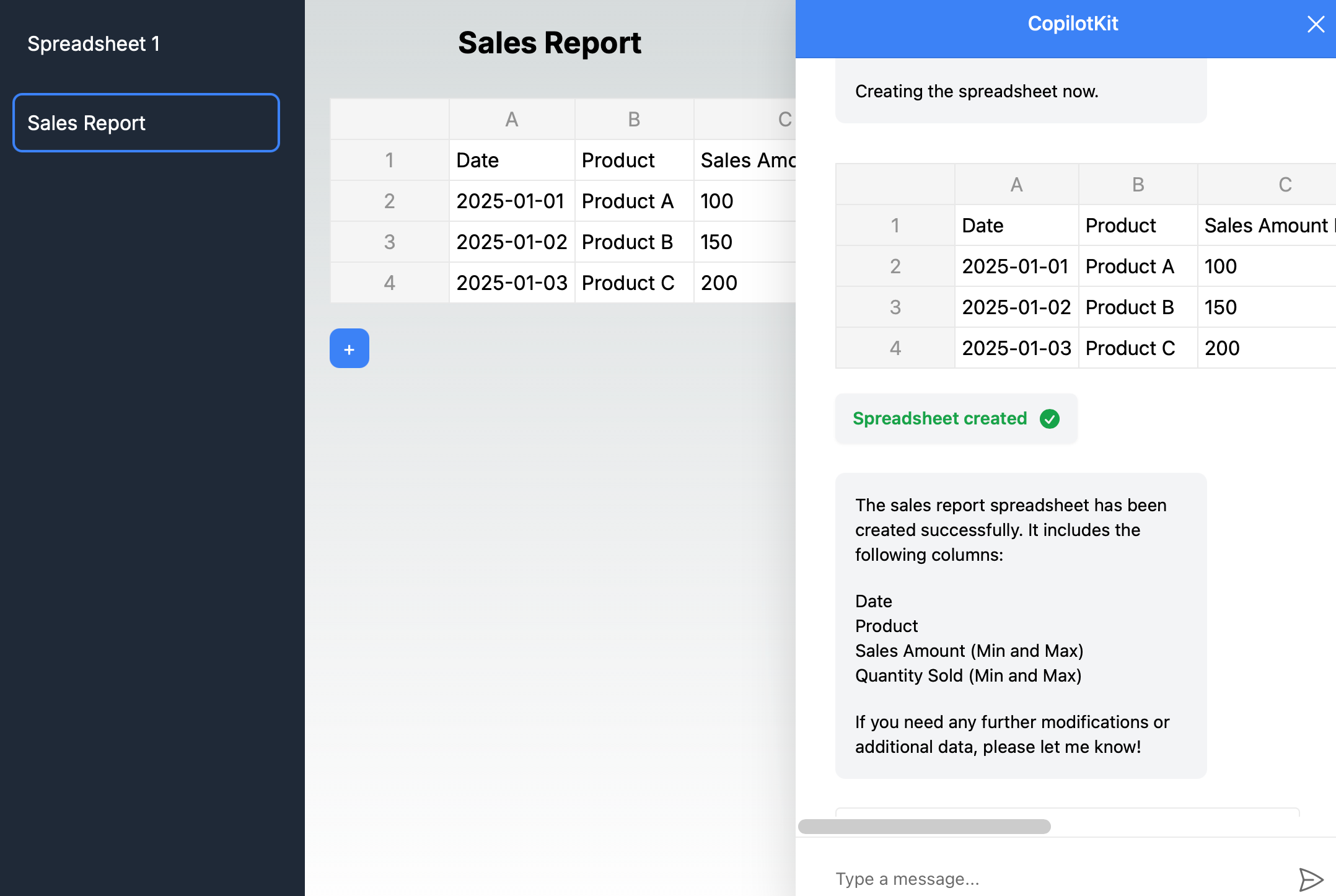Viewport: 1336px width, 896px height.
Task: Click the 100 value in chat preview table
Action: [x=1267, y=266]
